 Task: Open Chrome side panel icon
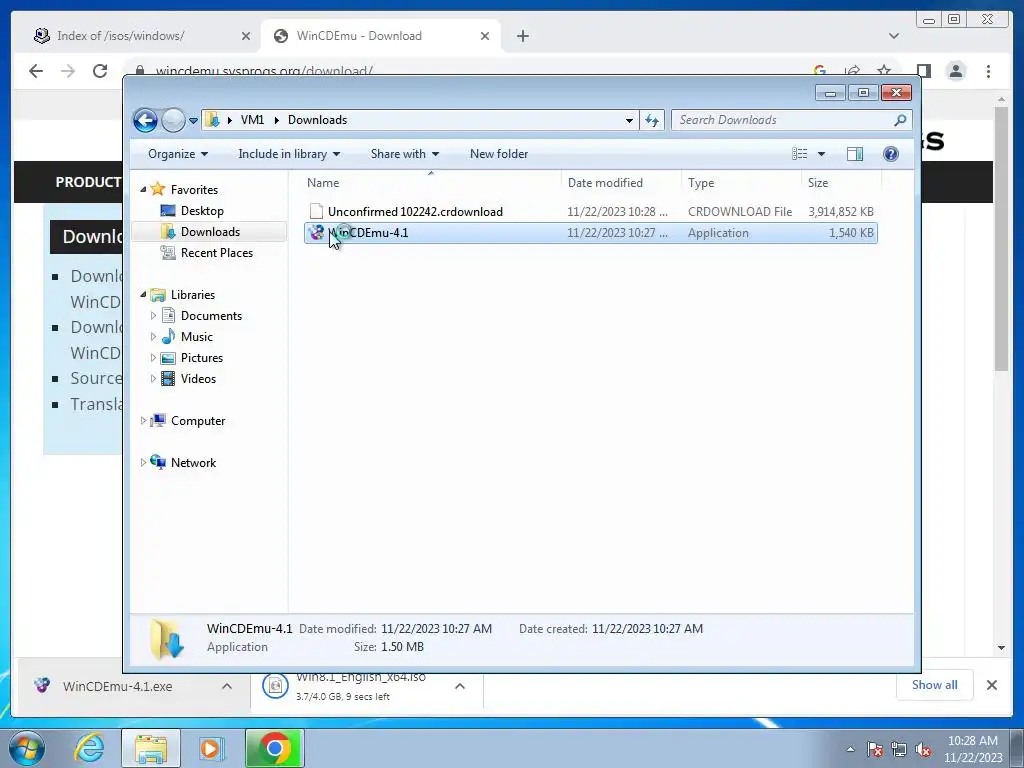point(923,71)
